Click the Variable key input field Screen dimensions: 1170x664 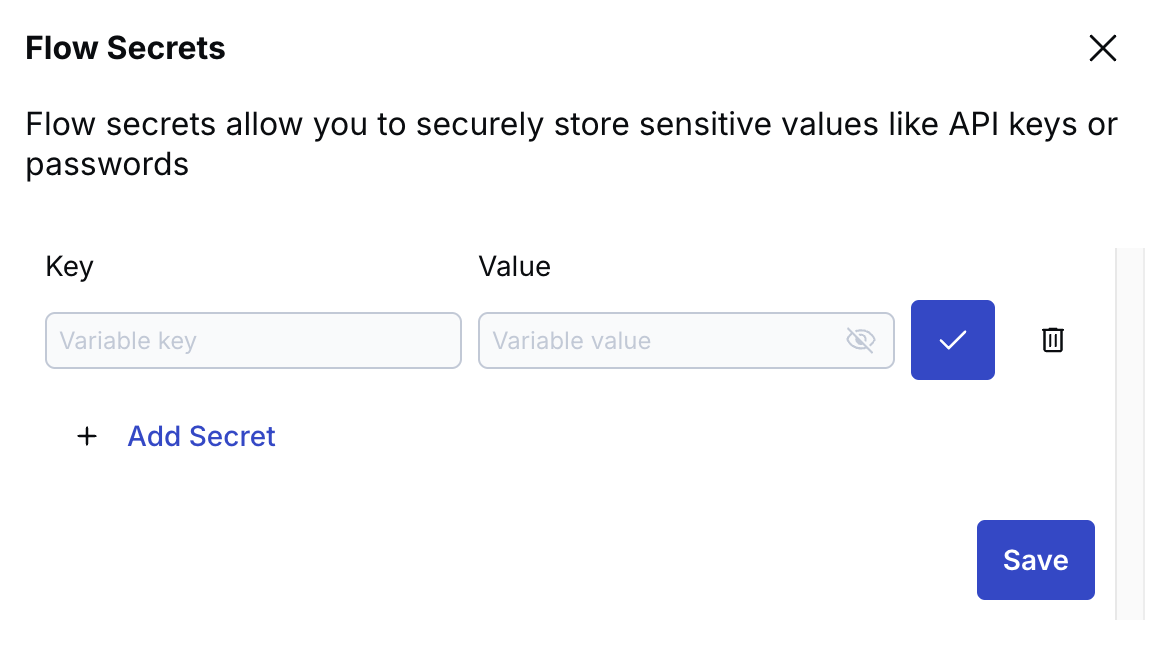click(x=253, y=340)
